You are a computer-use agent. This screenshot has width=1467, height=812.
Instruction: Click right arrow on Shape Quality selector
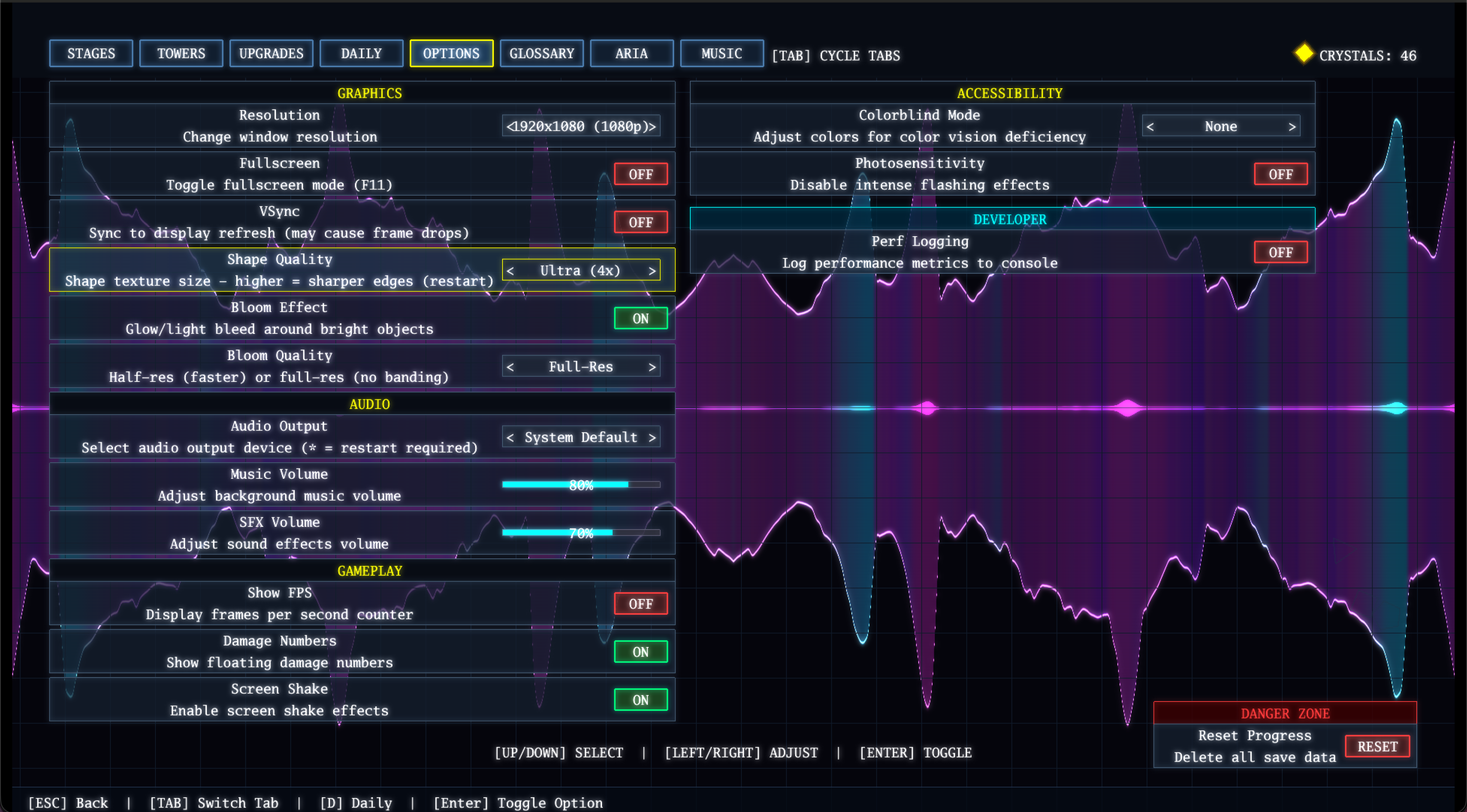point(652,271)
